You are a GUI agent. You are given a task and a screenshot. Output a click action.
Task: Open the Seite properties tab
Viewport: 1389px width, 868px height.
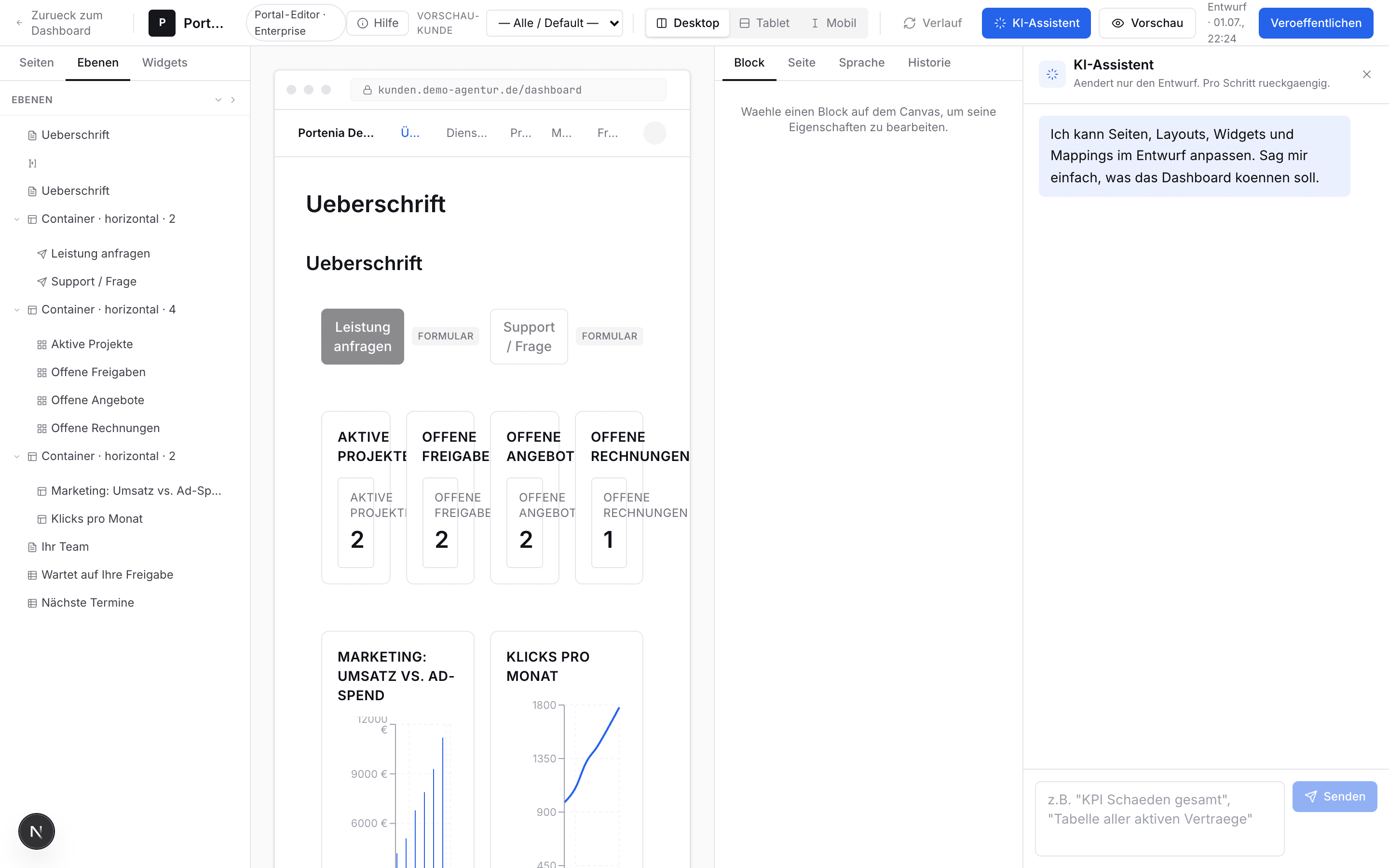(x=801, y=63)
